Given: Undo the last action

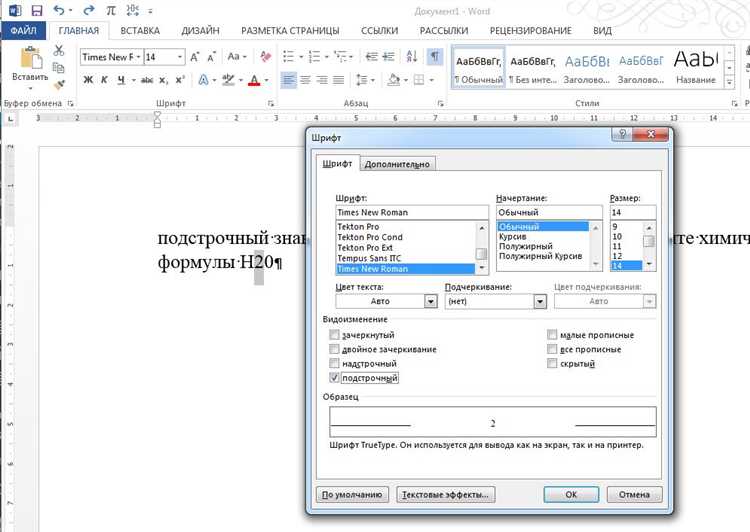Looking at the screenshot, I should tap(59, 10).
